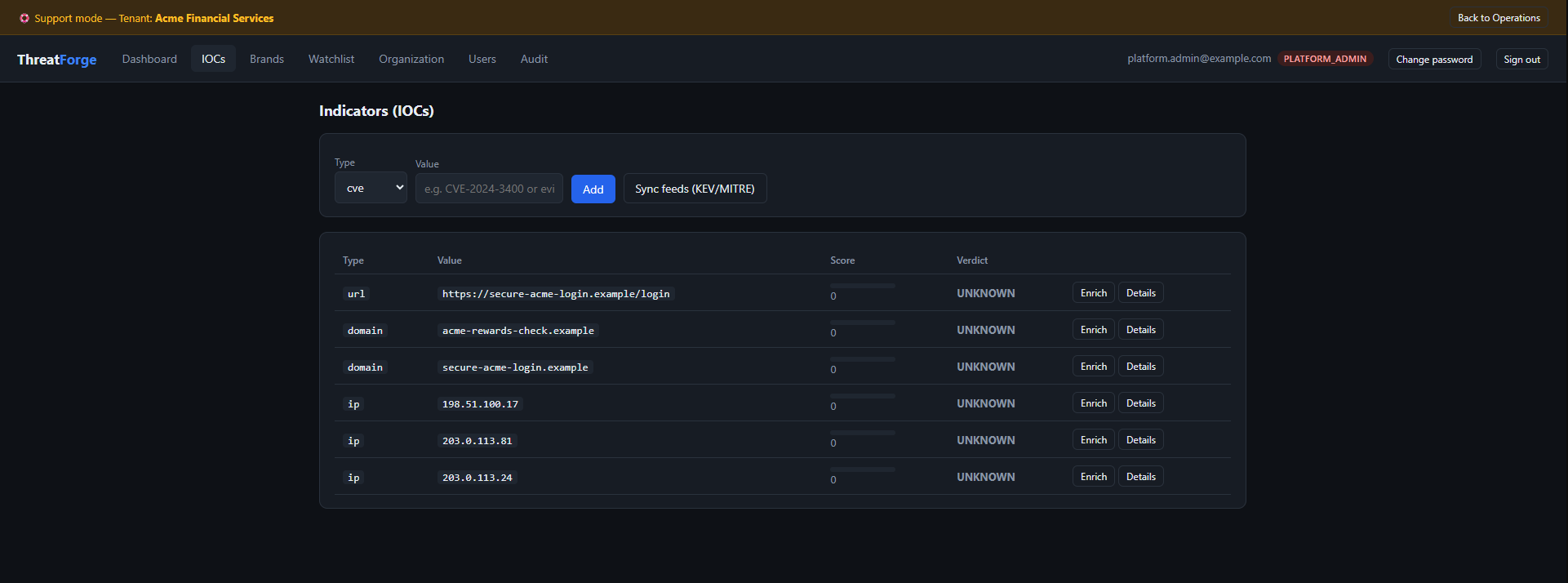The width and height of the screenshot is (1568, 583).
Task: Go to the Brands tab
Action: 267,59
